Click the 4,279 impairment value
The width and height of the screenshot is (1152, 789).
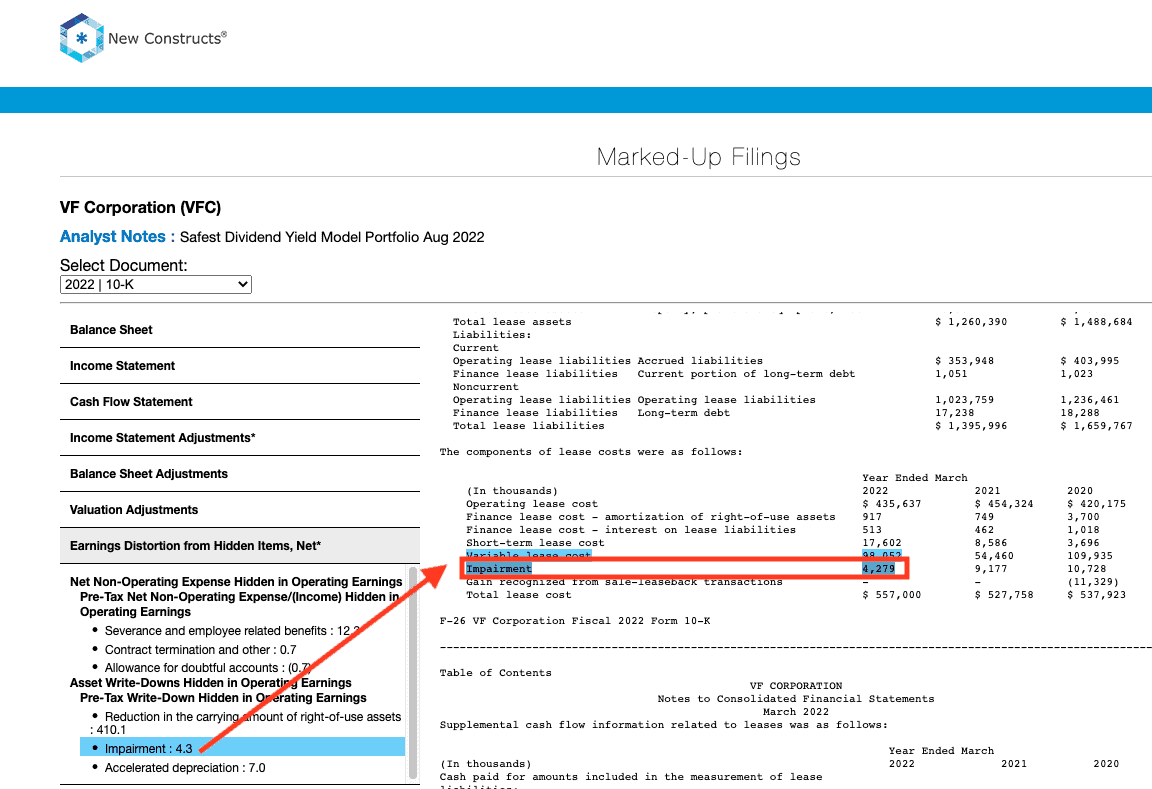tap(879, 569)
